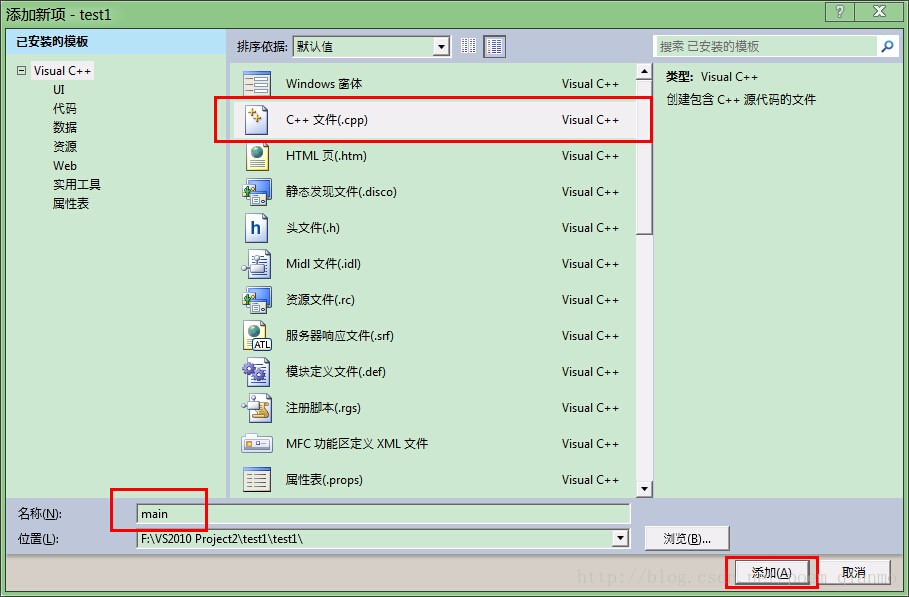Open the 排序依据 sort dropdown

point(441,46)
